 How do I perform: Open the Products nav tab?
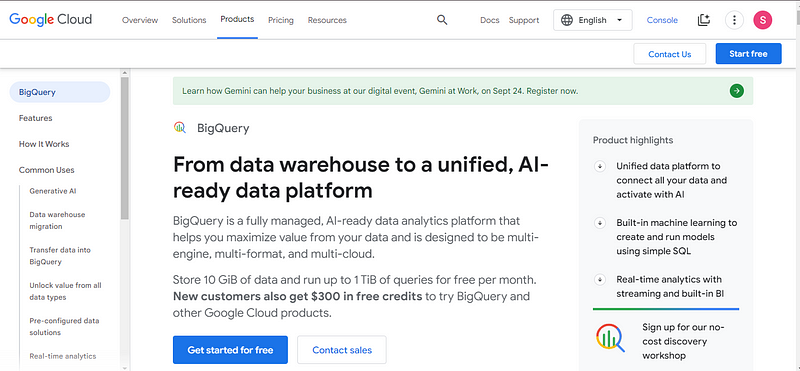pyautogui.click(x=237, y=19)
